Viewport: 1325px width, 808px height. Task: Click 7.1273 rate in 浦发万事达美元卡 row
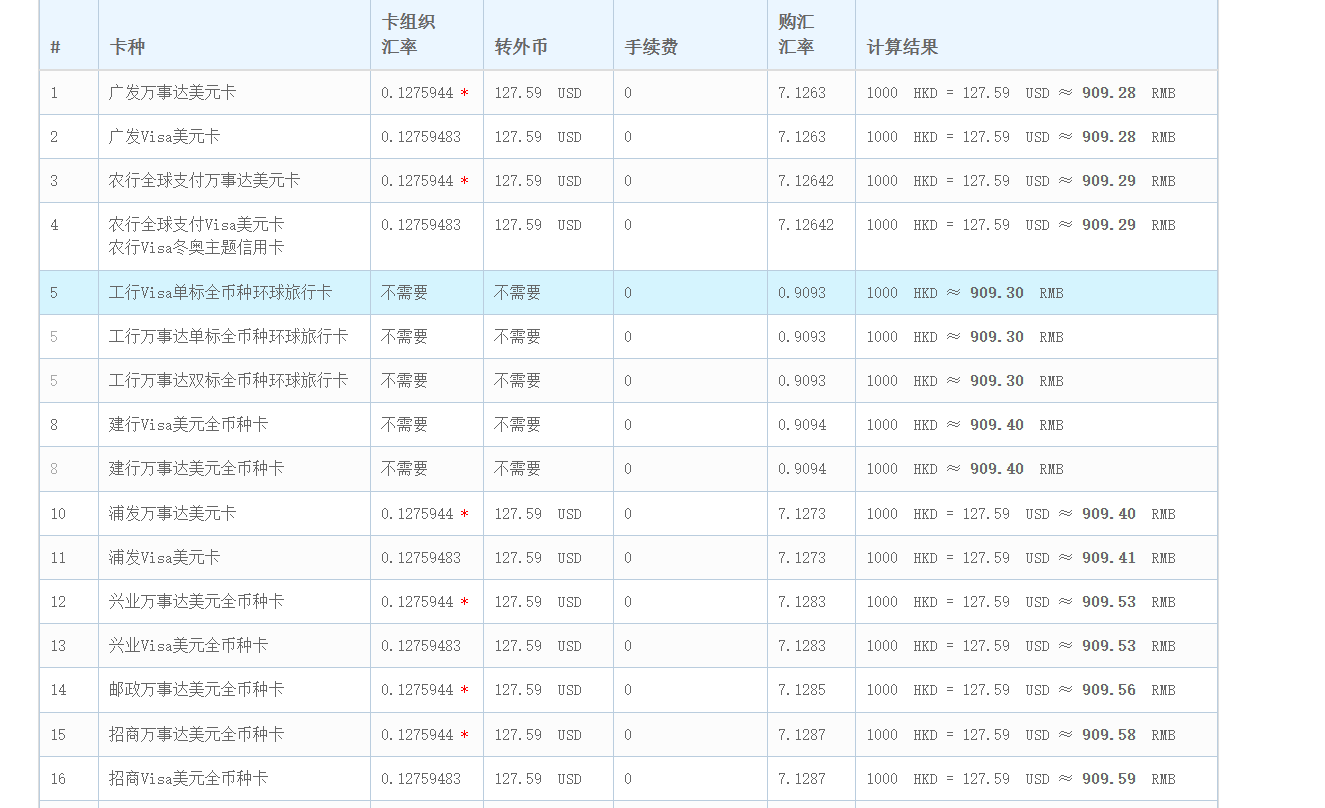(x=802, y=514)
